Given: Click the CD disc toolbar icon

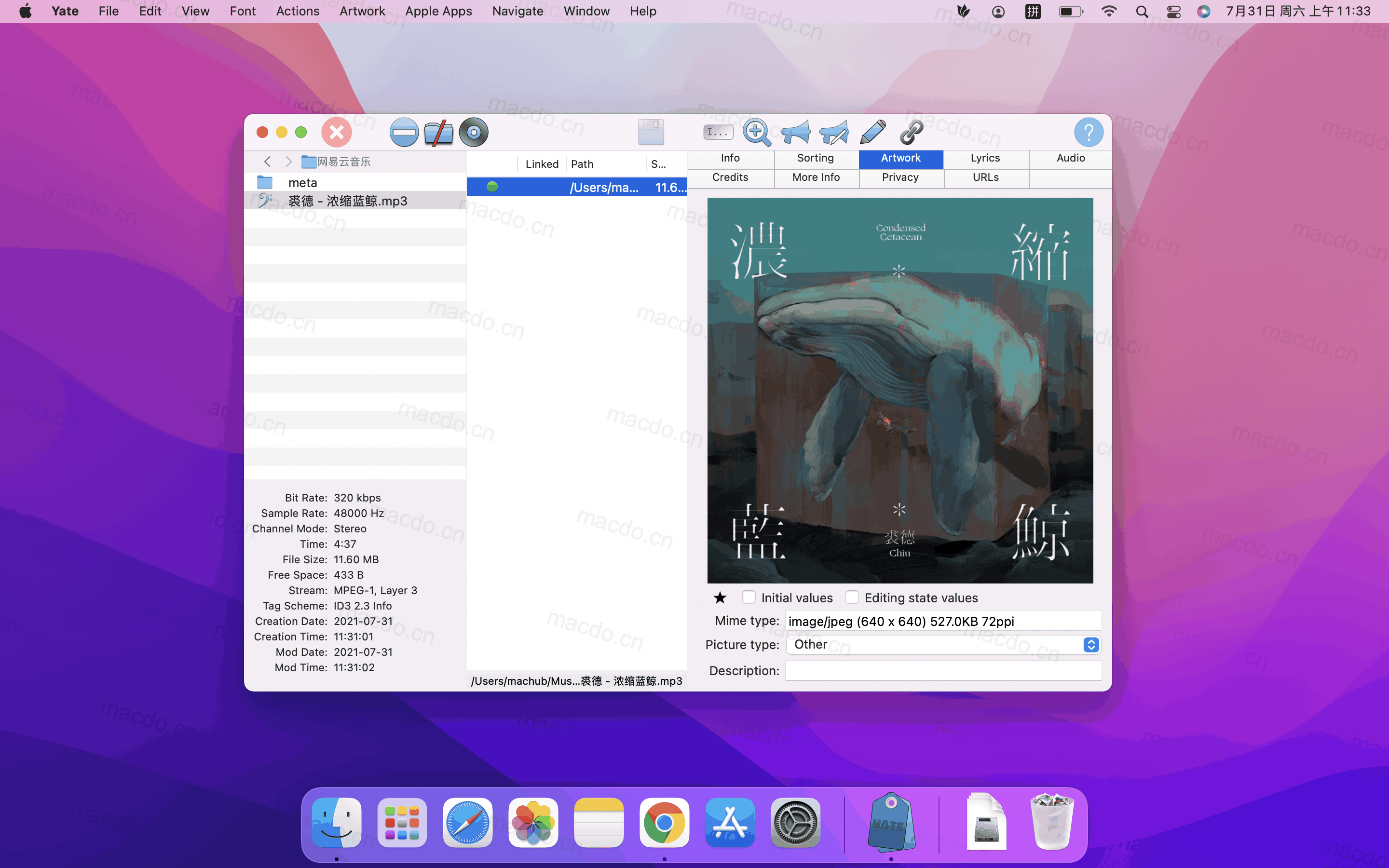Looking at the screenshot, I should (474, 132).
